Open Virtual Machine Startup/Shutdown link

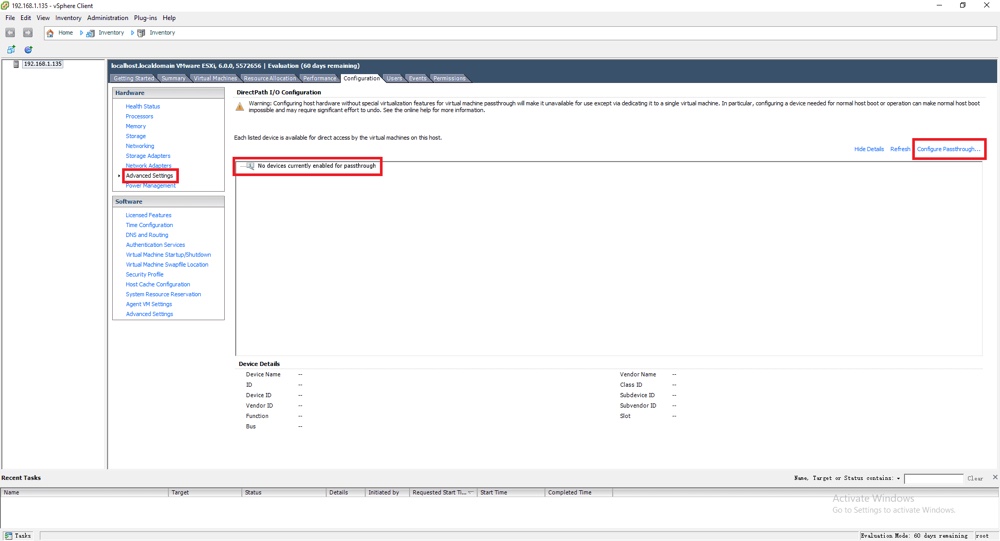168,255
